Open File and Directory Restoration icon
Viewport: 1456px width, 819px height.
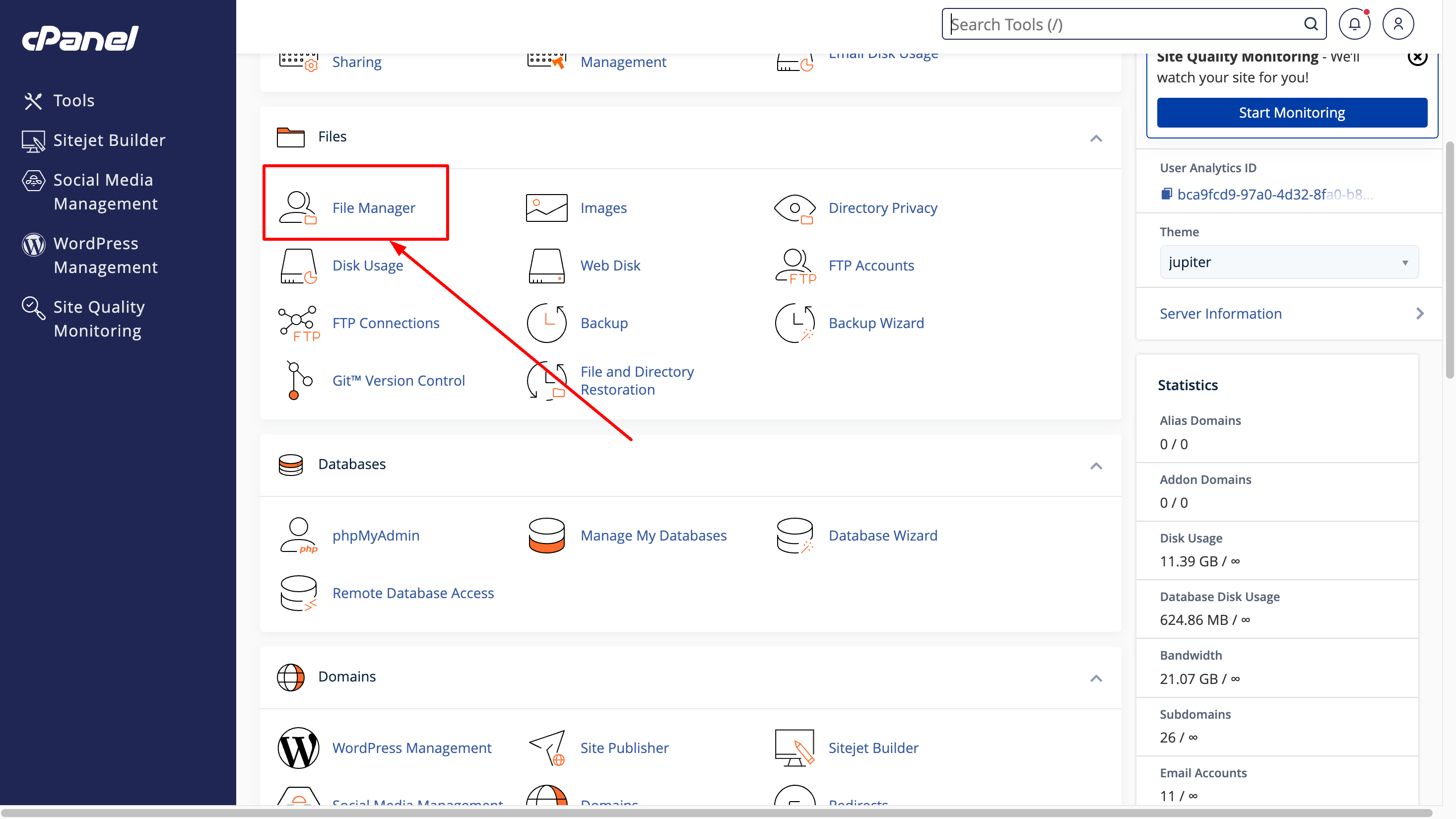tap(546, 380)
